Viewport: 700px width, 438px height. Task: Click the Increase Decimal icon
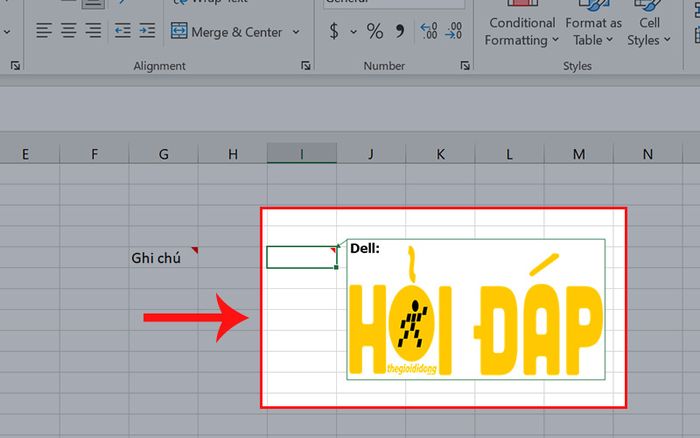(x=429, y=31)
